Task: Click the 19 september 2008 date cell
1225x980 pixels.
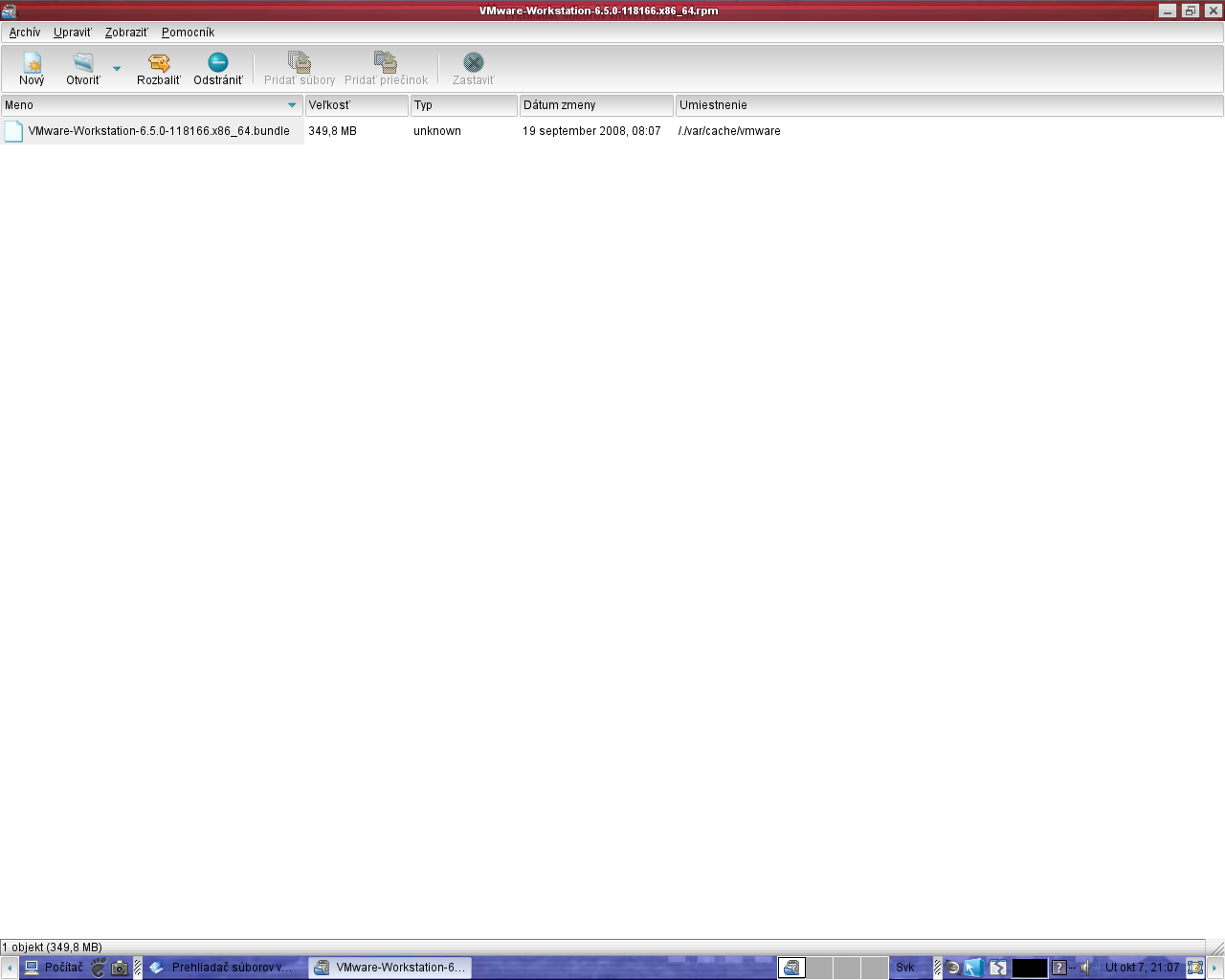Action: (591, 131)
